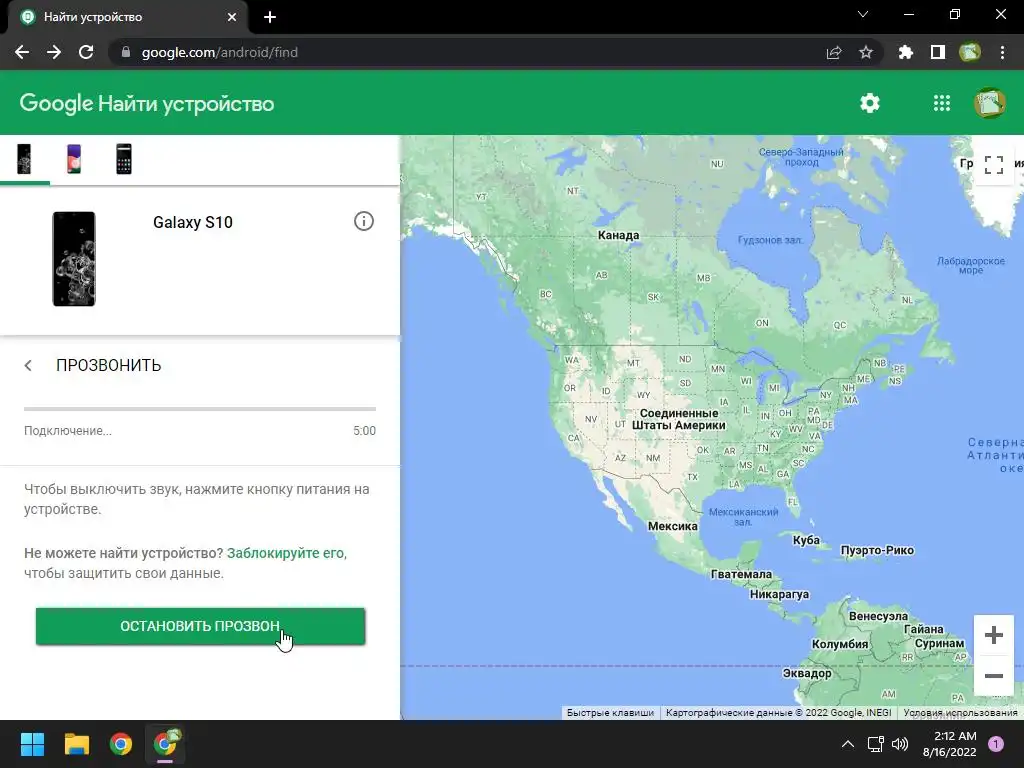Go back from the ПРОЗВОНИТЬ panel

(x=28, y=365)
